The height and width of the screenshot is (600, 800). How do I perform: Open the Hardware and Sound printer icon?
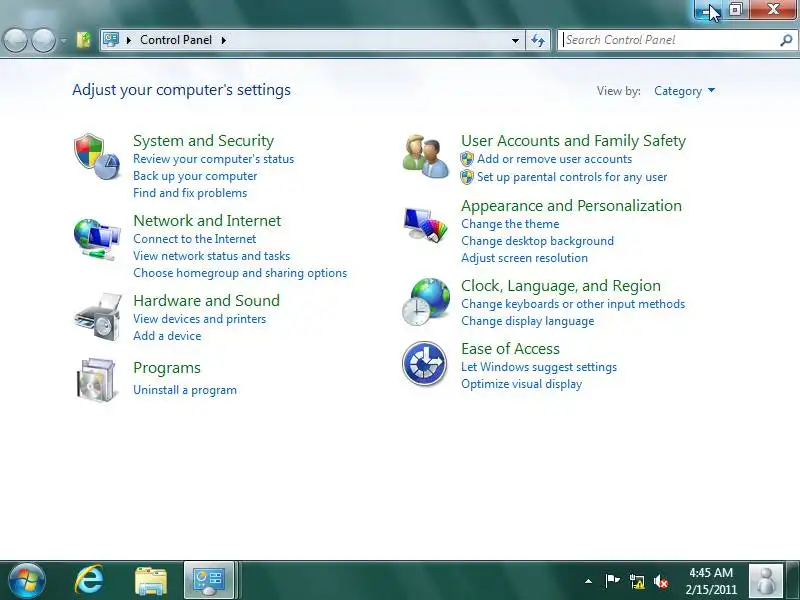pyautogui.click(x=98, y=317)
